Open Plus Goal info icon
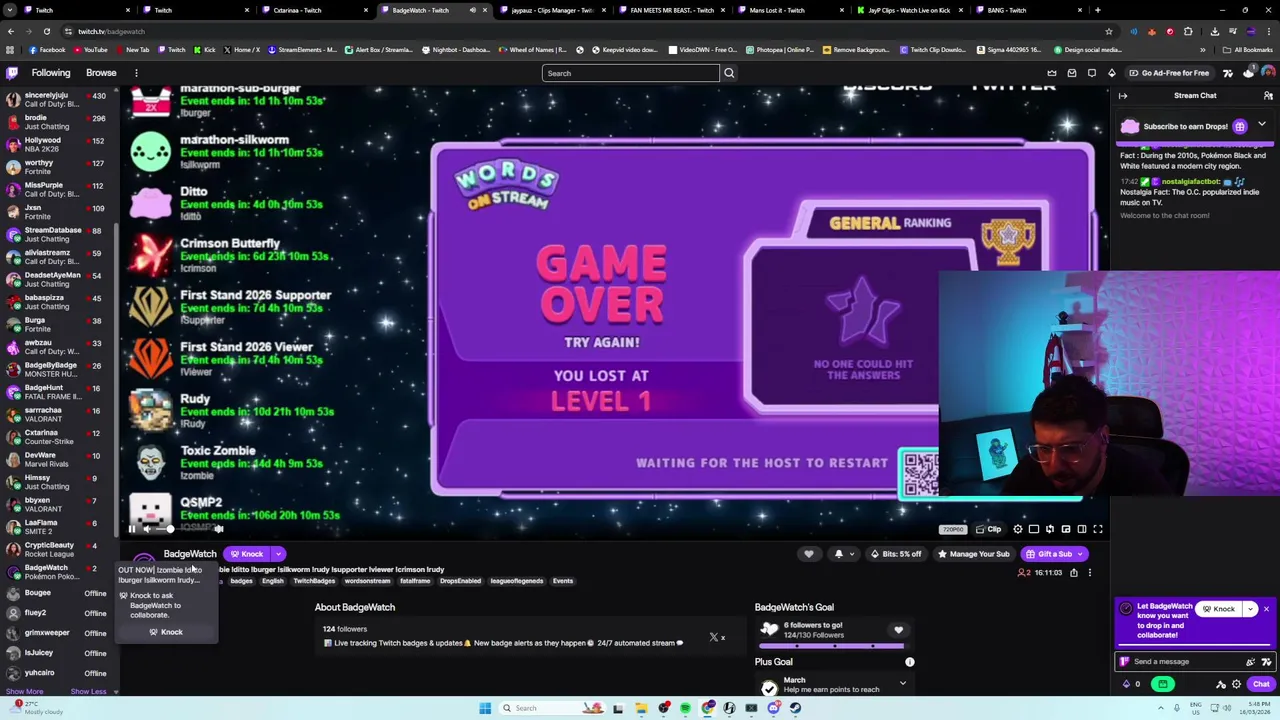Screen dimensions: 1280x720 point(910,662)
